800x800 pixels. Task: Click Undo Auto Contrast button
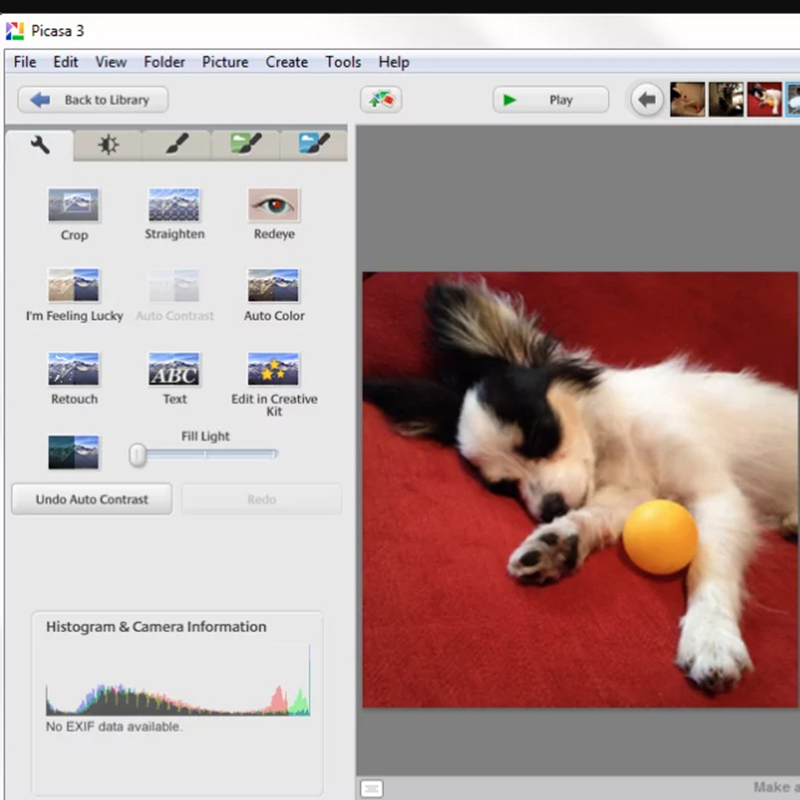click(x=92, y=499)
